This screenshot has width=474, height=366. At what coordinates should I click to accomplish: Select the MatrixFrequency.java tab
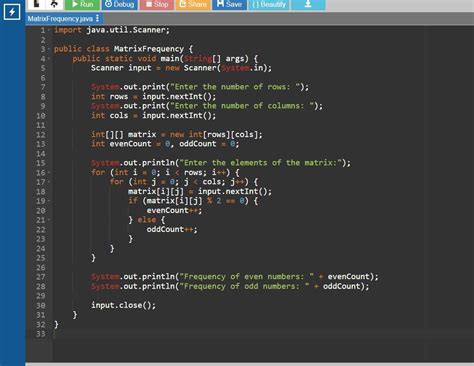pyautogui.click(x=60, y=19)
